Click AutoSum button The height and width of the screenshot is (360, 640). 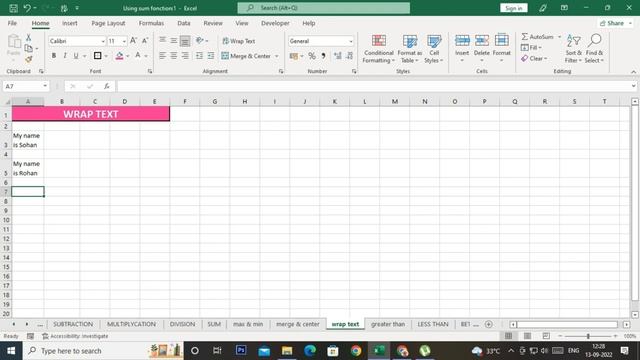(538, 37)
